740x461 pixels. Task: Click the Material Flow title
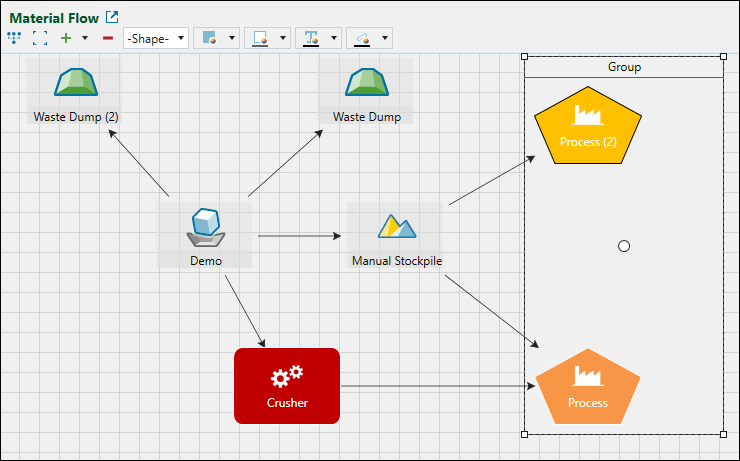click(x=54, y=18)
